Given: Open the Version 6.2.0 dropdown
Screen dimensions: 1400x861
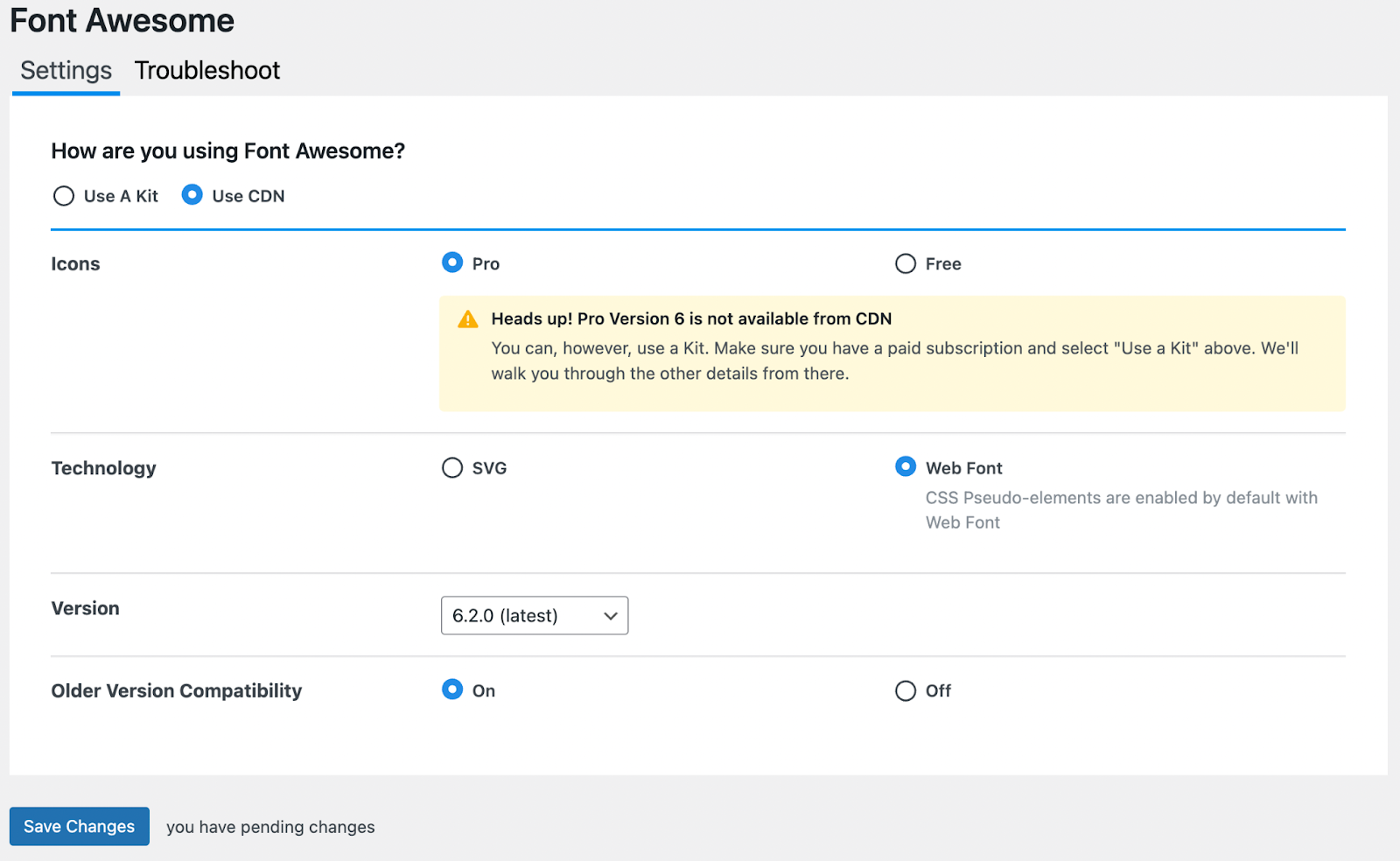Looking at the screenshot, I should point(534,616).
